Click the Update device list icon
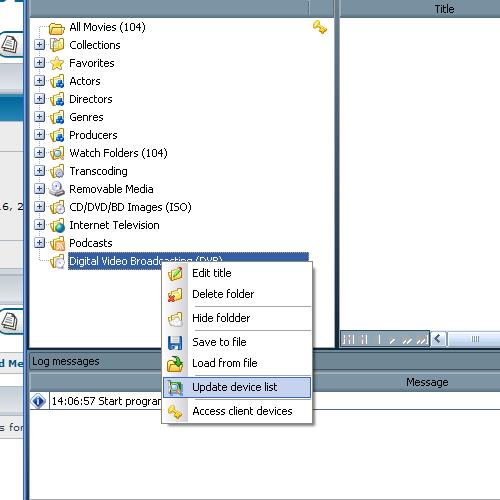The width and height of the screenshot is (500, 500). click(x=175, y=388)
